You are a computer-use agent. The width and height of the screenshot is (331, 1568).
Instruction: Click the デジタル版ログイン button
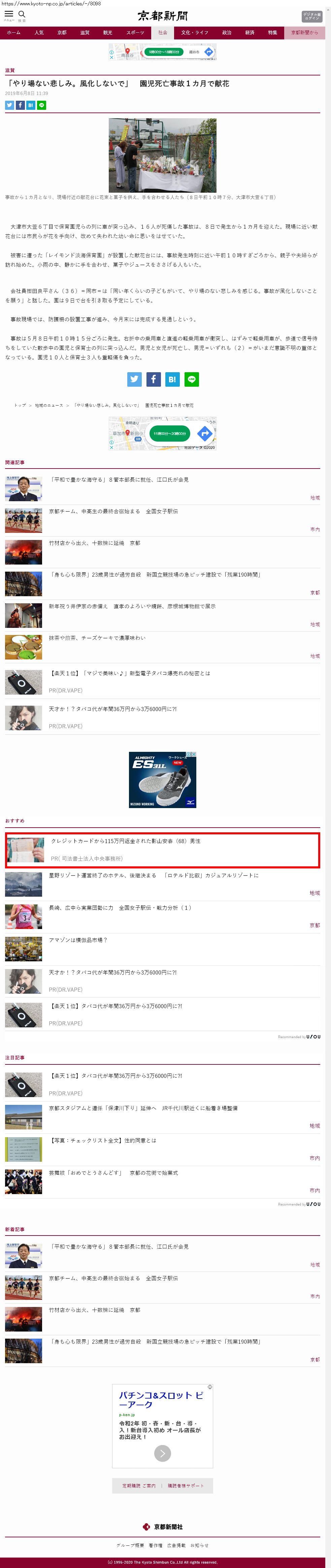tap(311, 17)
